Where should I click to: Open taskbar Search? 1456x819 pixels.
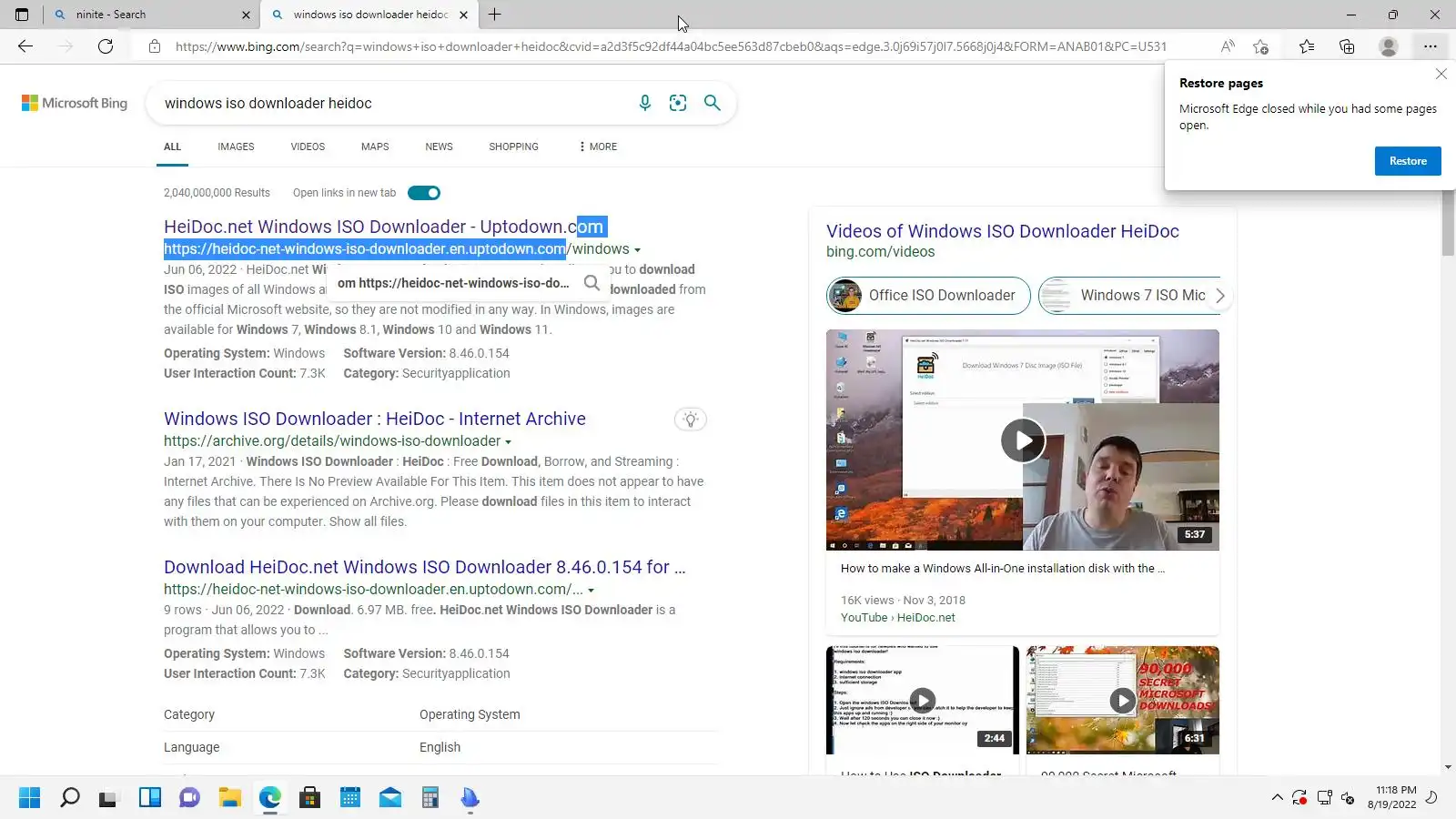pos(70,798)
